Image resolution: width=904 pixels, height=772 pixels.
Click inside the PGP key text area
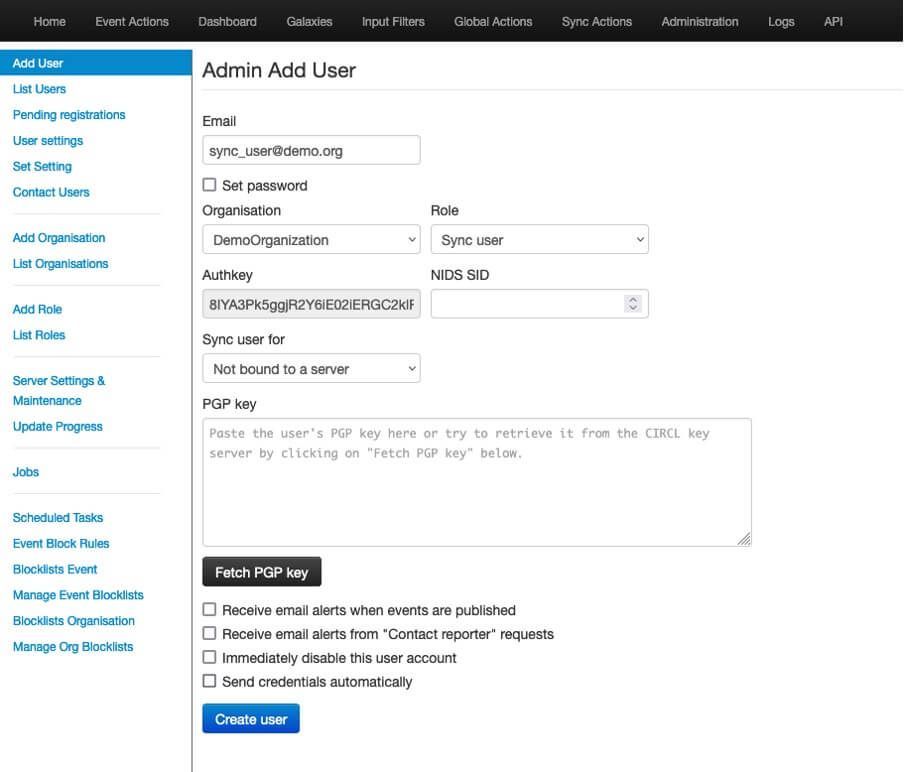476,482
